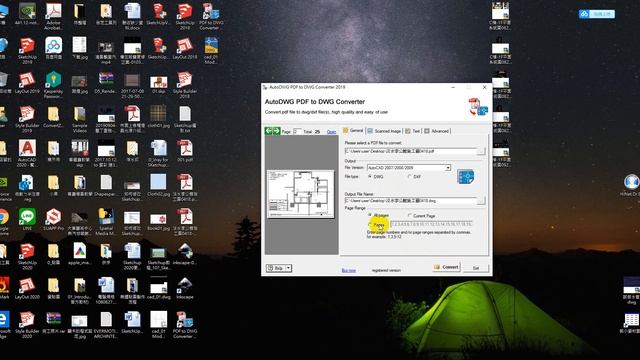The image size is (640, 360).
Task: Switch to the General tab
Action: (353, 131)
